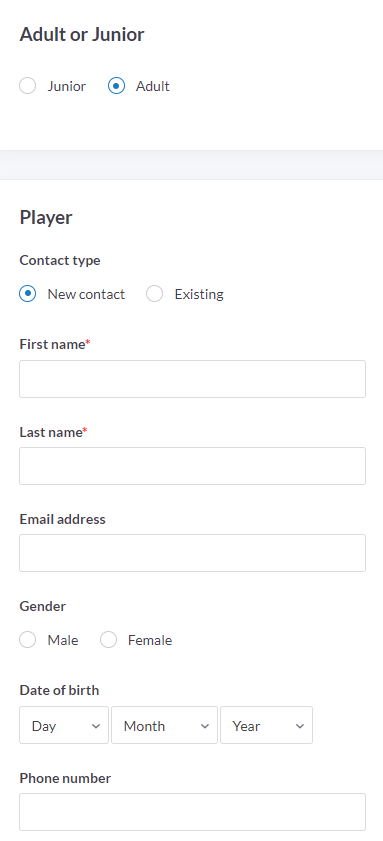Select Male as gender
Image resolution: width=383 pixels, height=841 pixels.
[27, 640]
